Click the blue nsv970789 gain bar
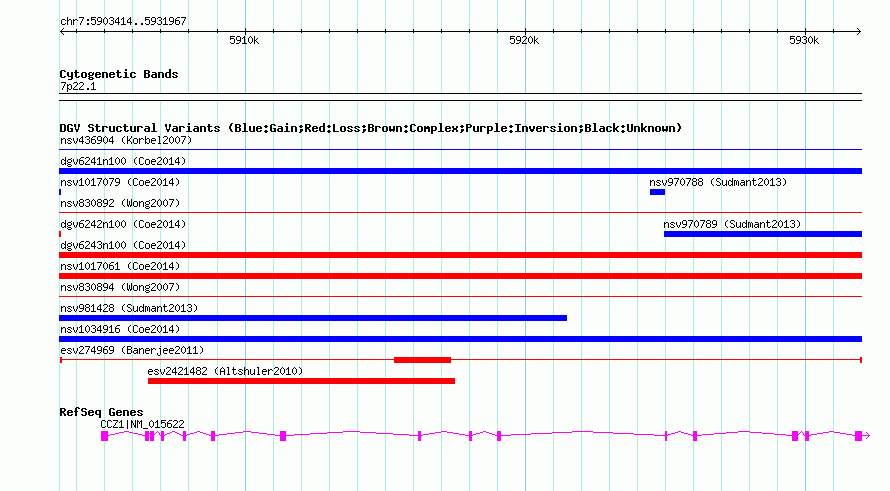 coord(763,234)
